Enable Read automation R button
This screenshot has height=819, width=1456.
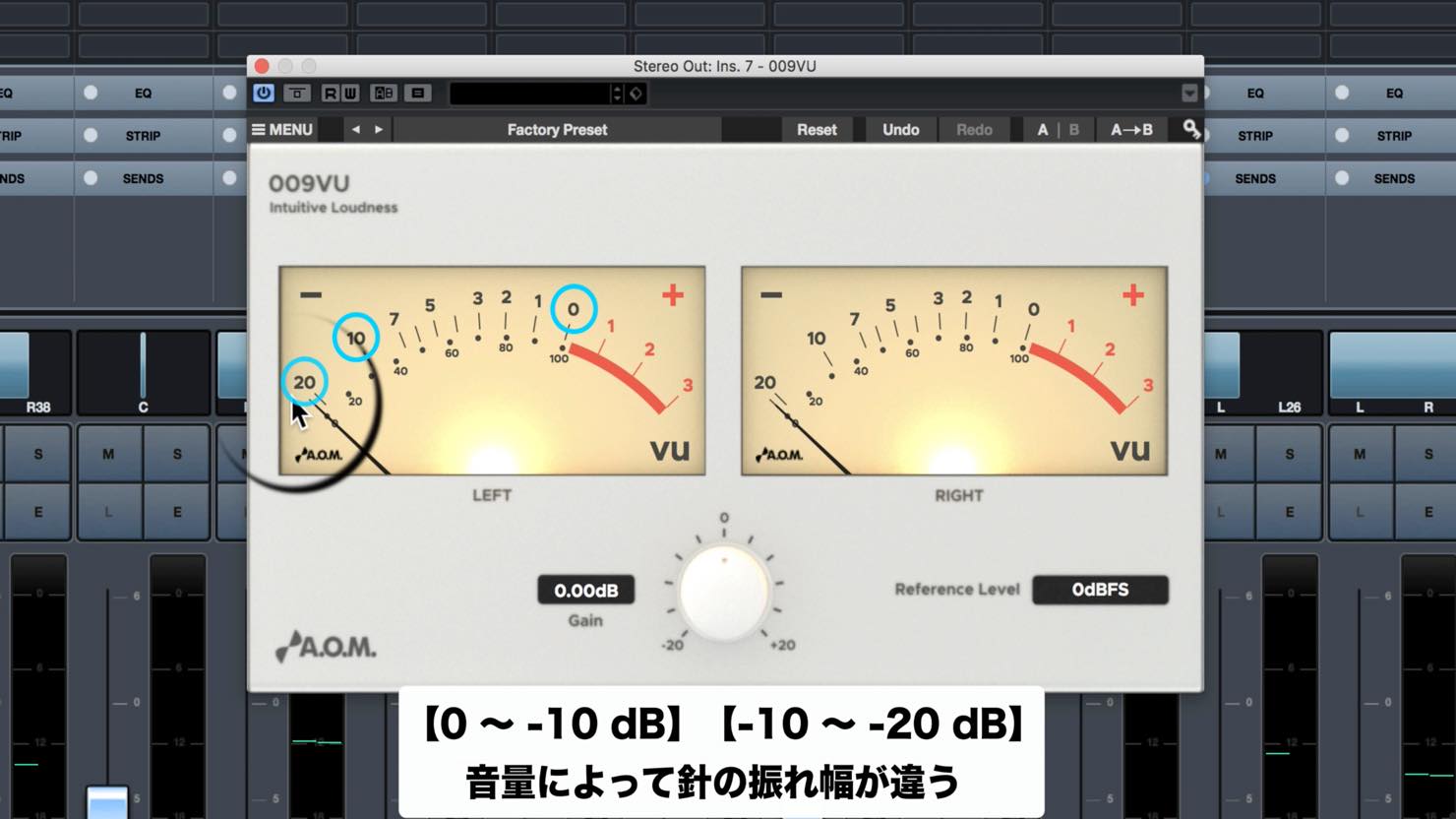pyautogui.click(x=331, y=93)
